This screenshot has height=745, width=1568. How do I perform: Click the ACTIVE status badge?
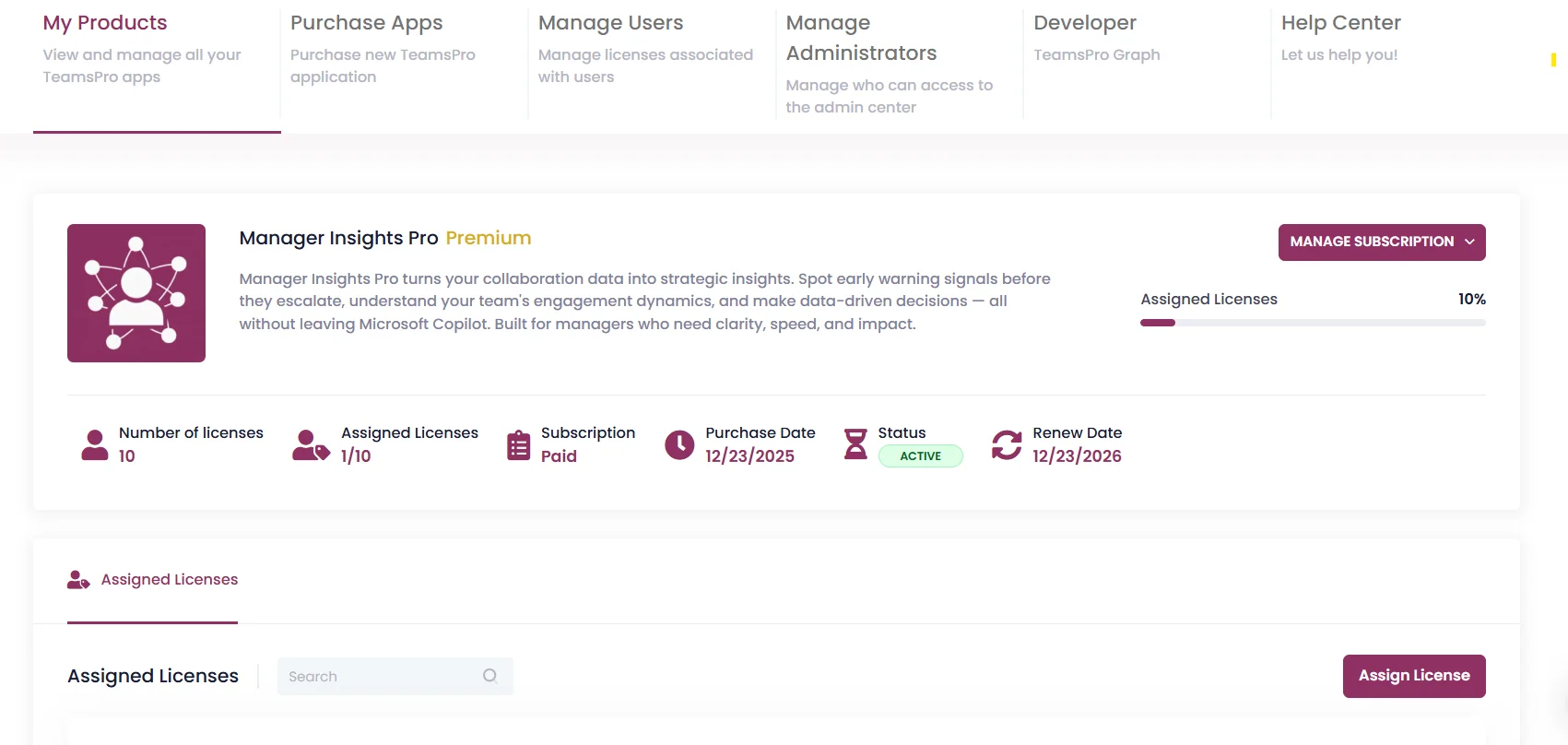920,456
